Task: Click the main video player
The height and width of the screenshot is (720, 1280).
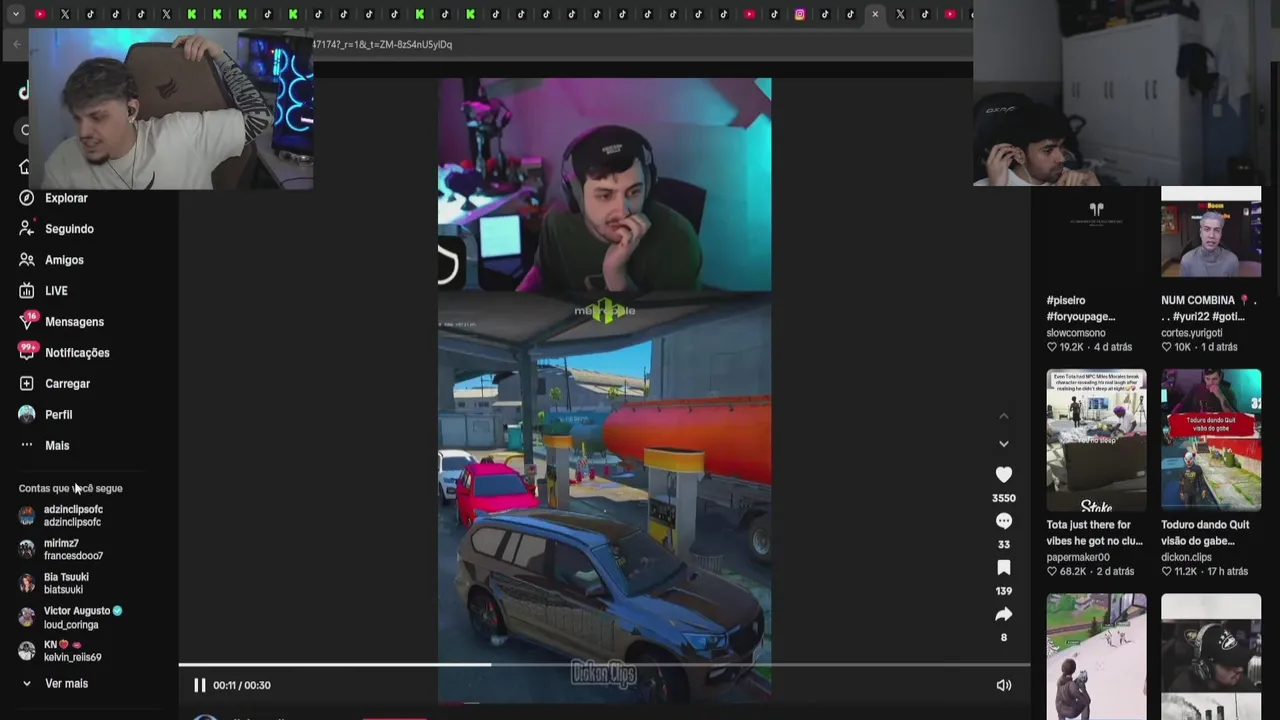Action: [604, 390]
